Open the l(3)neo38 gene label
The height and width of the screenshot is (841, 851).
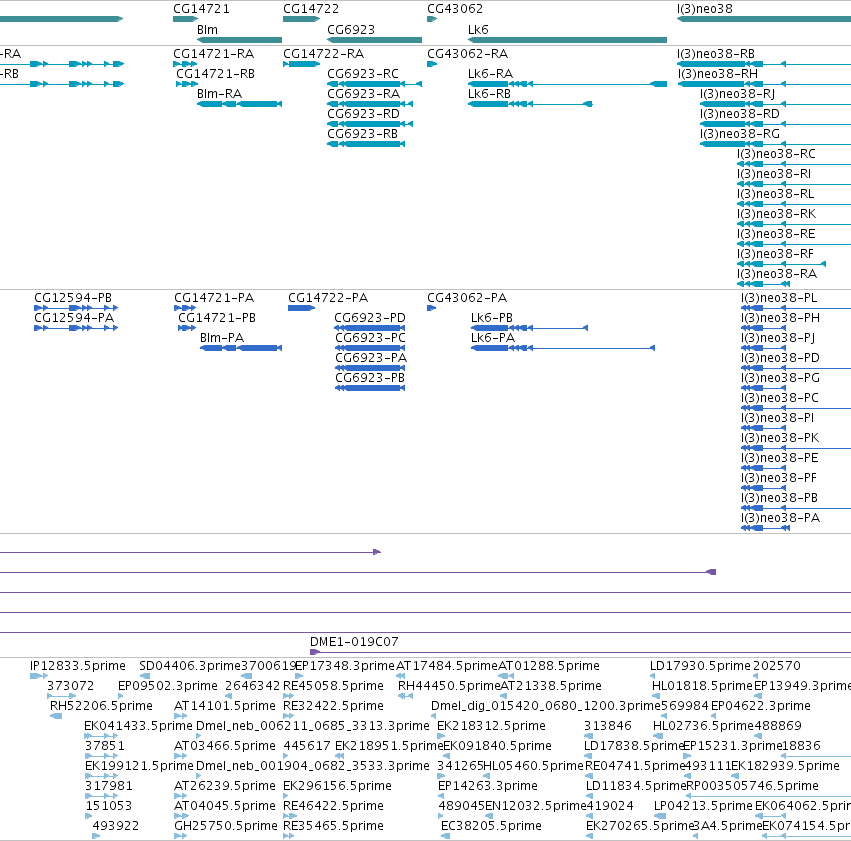pos(705,9)
